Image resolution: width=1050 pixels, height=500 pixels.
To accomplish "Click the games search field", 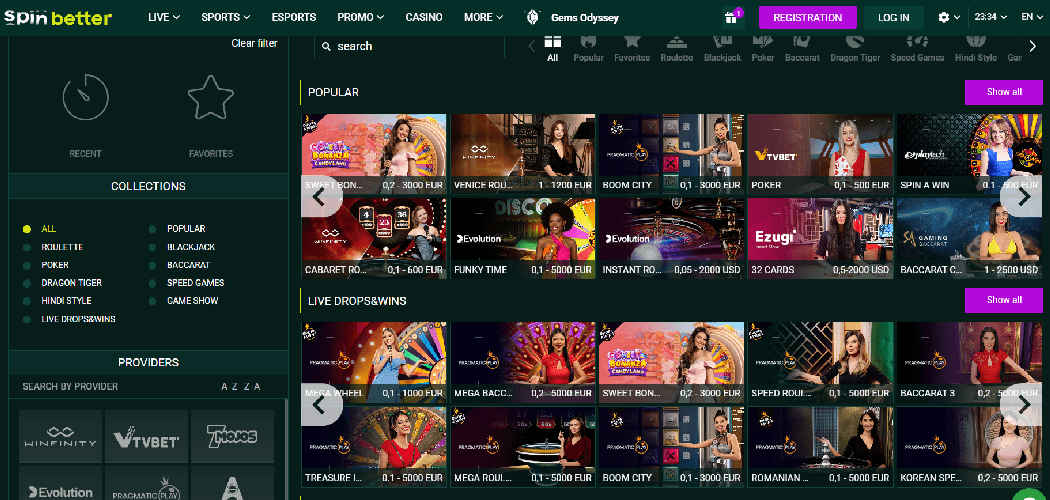I will click(x=415, y=46).
